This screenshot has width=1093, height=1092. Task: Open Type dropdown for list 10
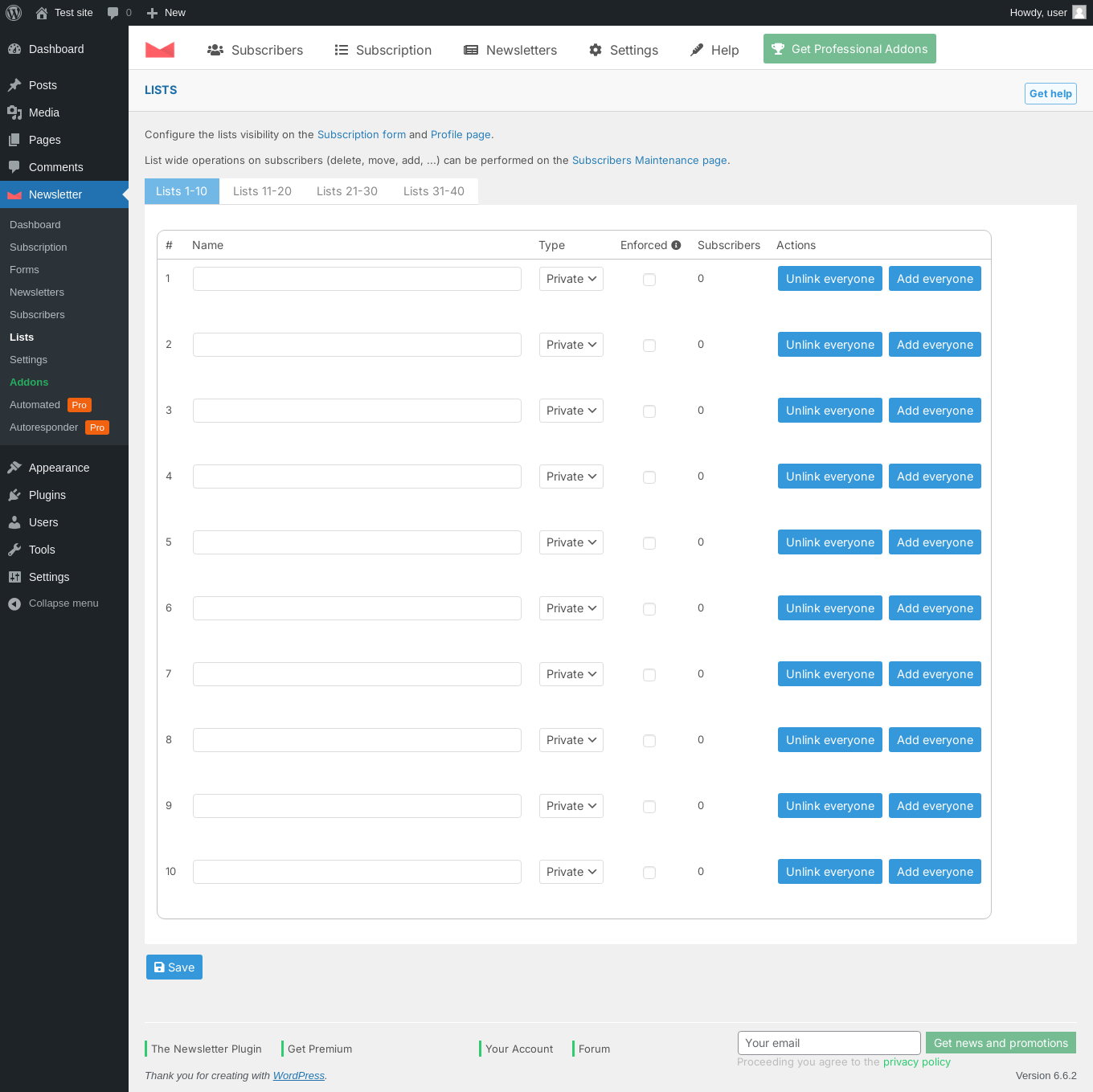[571, 872]
